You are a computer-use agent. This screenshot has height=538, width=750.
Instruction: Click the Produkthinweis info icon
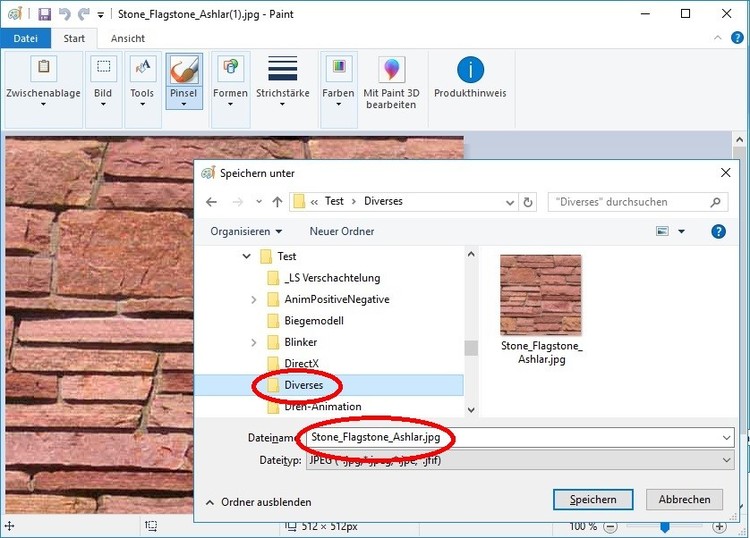[x=471, y=70]
